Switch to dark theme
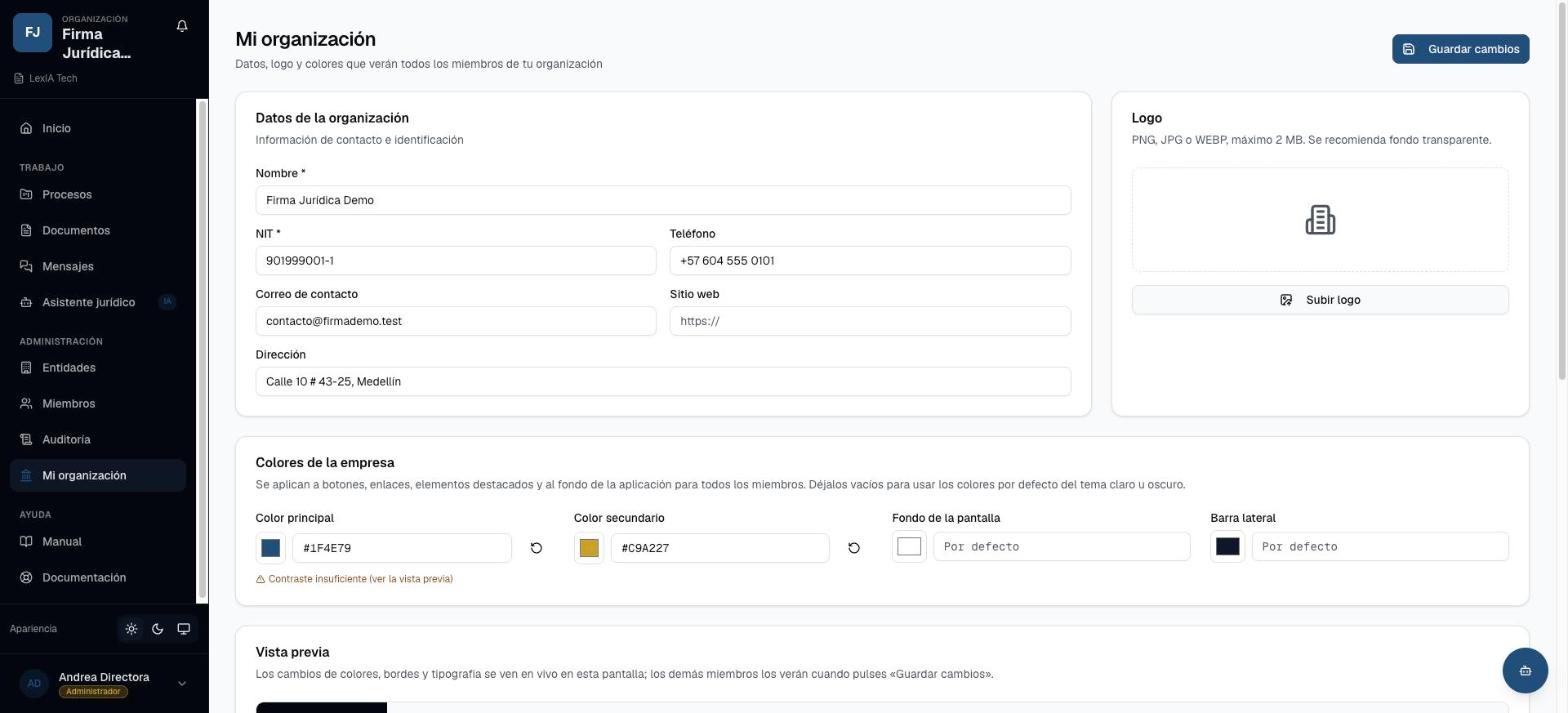Viewport: 1568px width, 713px height. pyautogui.click(x=157, y=629)
